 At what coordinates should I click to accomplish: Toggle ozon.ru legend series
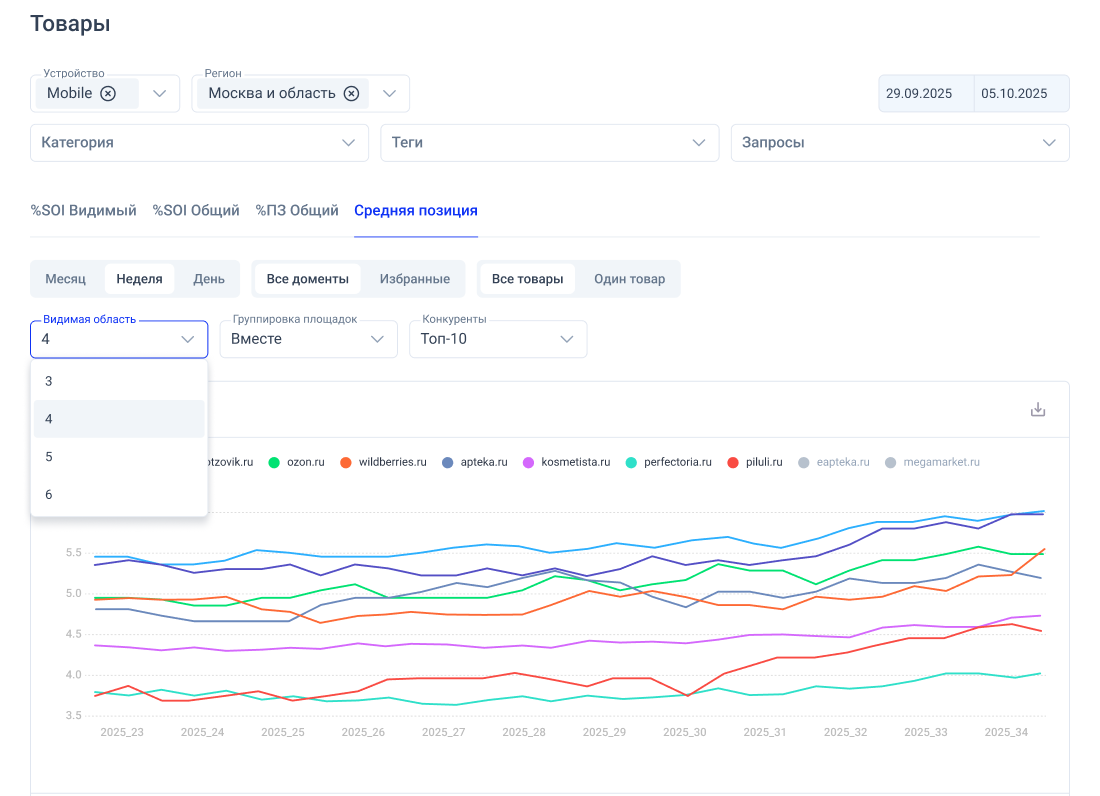297,462
